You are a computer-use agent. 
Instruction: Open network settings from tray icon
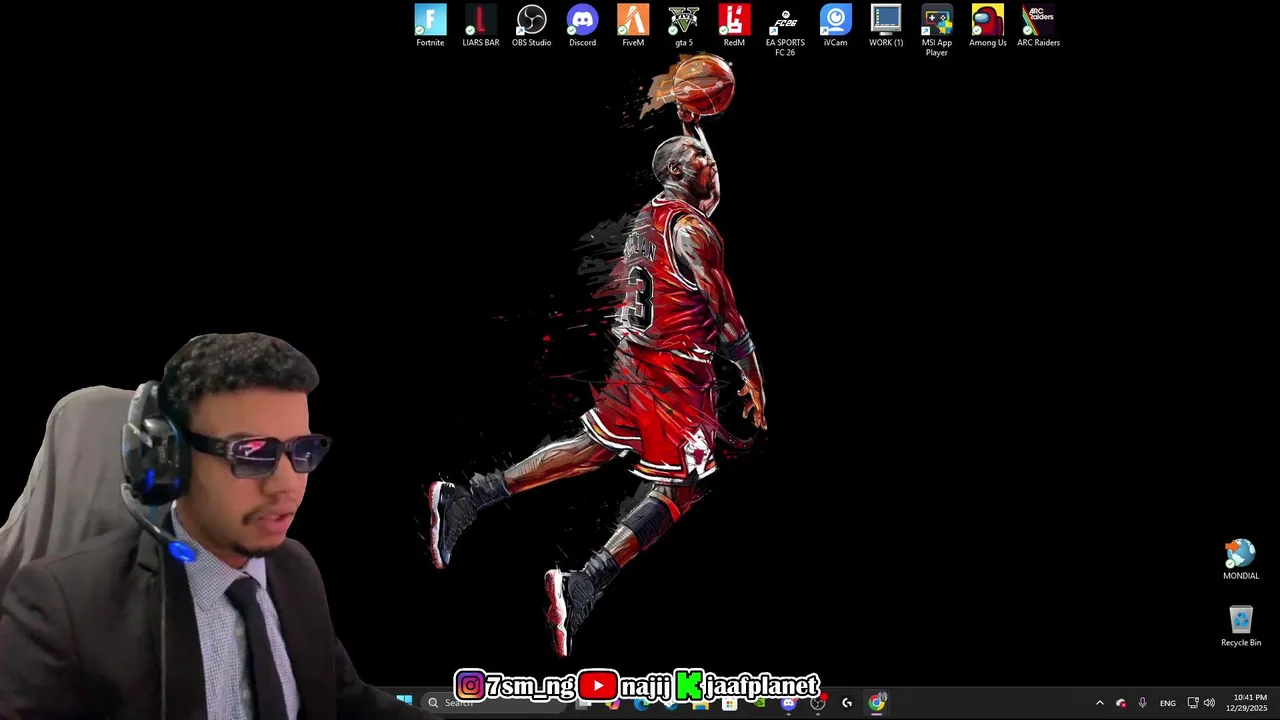point(1193,703)
